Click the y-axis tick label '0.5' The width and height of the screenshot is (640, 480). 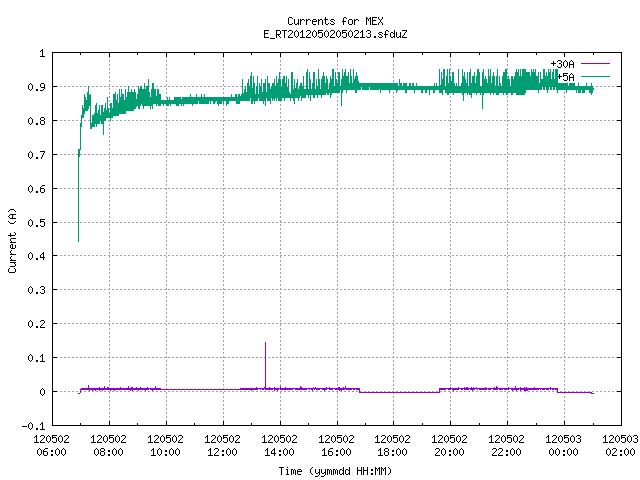point(36,222)
